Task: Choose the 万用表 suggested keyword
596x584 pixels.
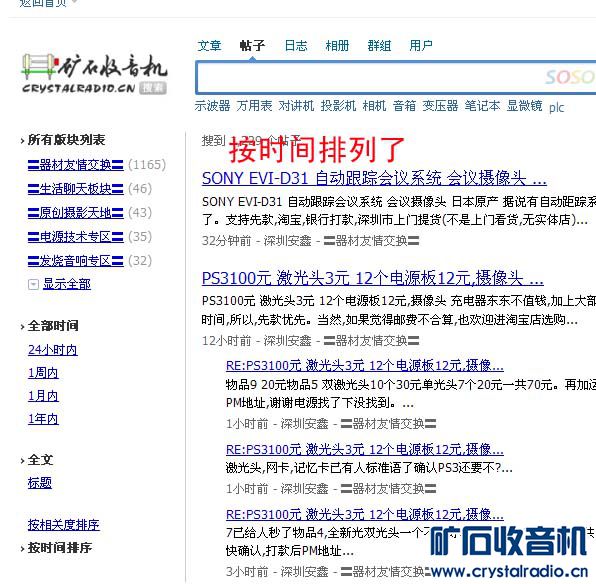Action: [x=254, y=106]
